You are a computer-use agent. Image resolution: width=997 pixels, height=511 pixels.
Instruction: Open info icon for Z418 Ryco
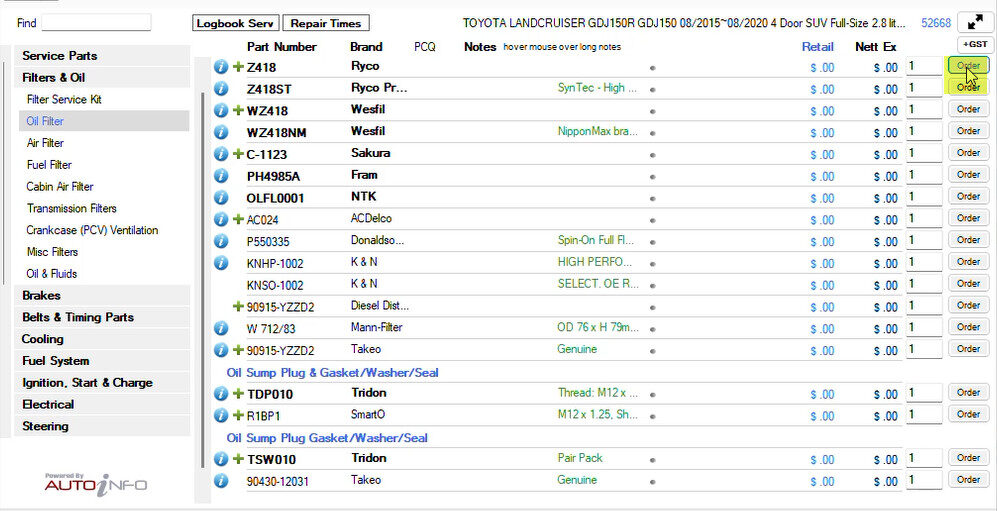click(221, 67)
